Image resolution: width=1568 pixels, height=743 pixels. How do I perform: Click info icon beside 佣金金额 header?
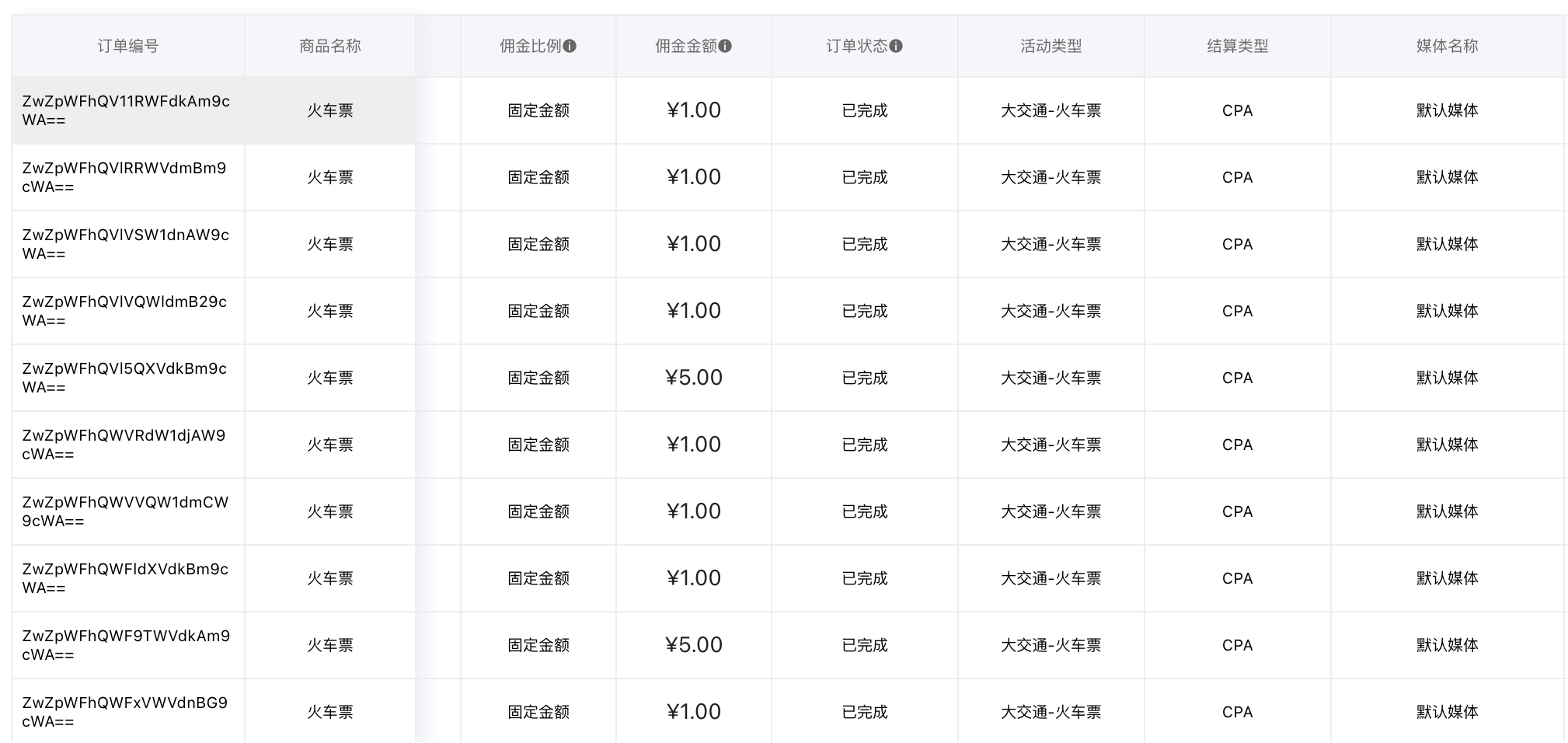[725, 47]
